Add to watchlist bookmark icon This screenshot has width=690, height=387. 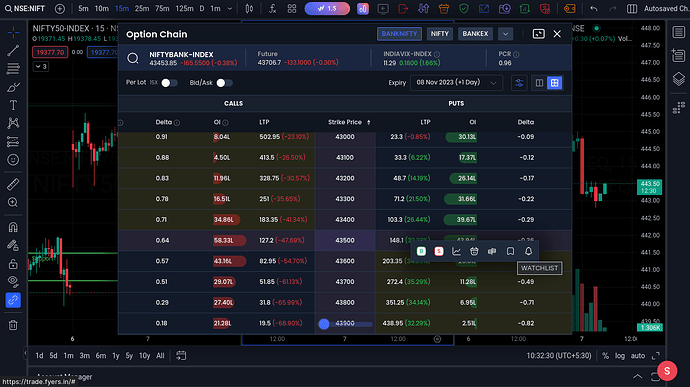[x=510, y=251]
